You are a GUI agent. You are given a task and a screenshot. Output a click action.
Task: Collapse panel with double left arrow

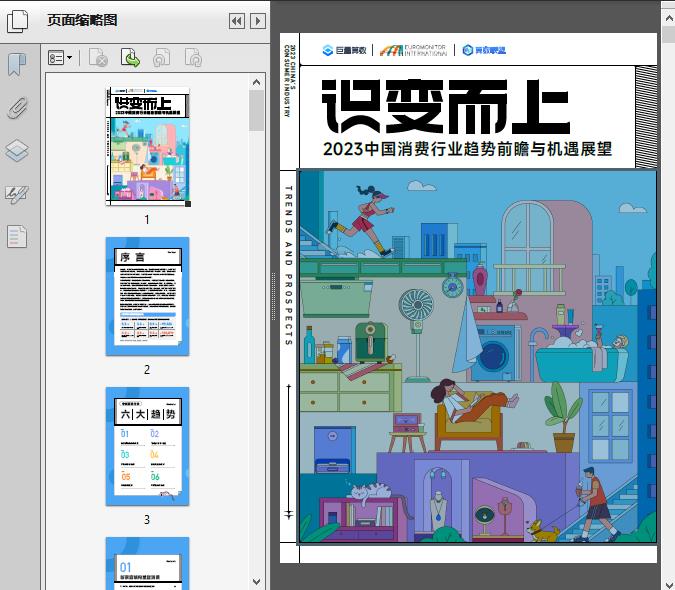(x=237, y=21)
